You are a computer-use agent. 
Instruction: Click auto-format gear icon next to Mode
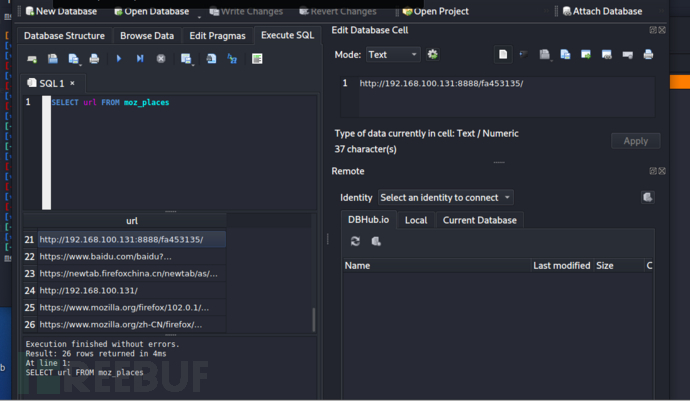click(433, 54)
